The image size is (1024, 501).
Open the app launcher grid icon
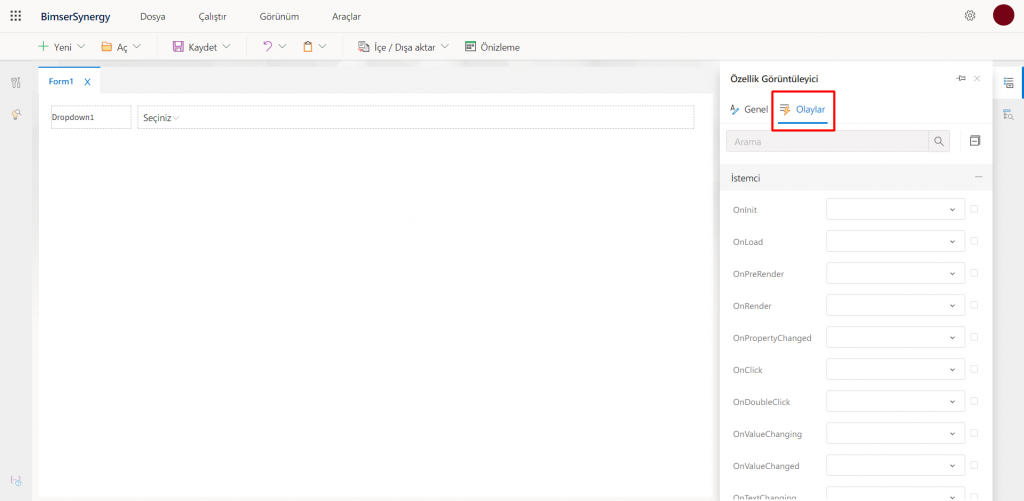pos(15,16)
